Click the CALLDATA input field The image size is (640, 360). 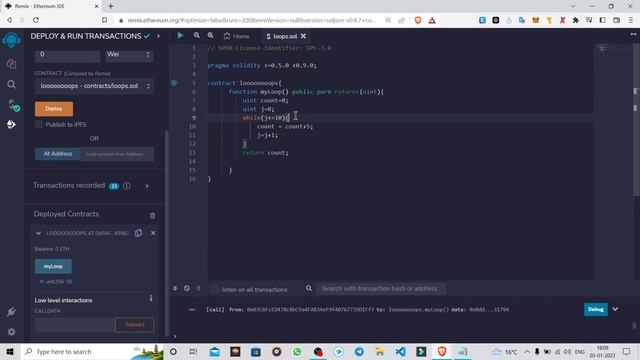[74, 325]
